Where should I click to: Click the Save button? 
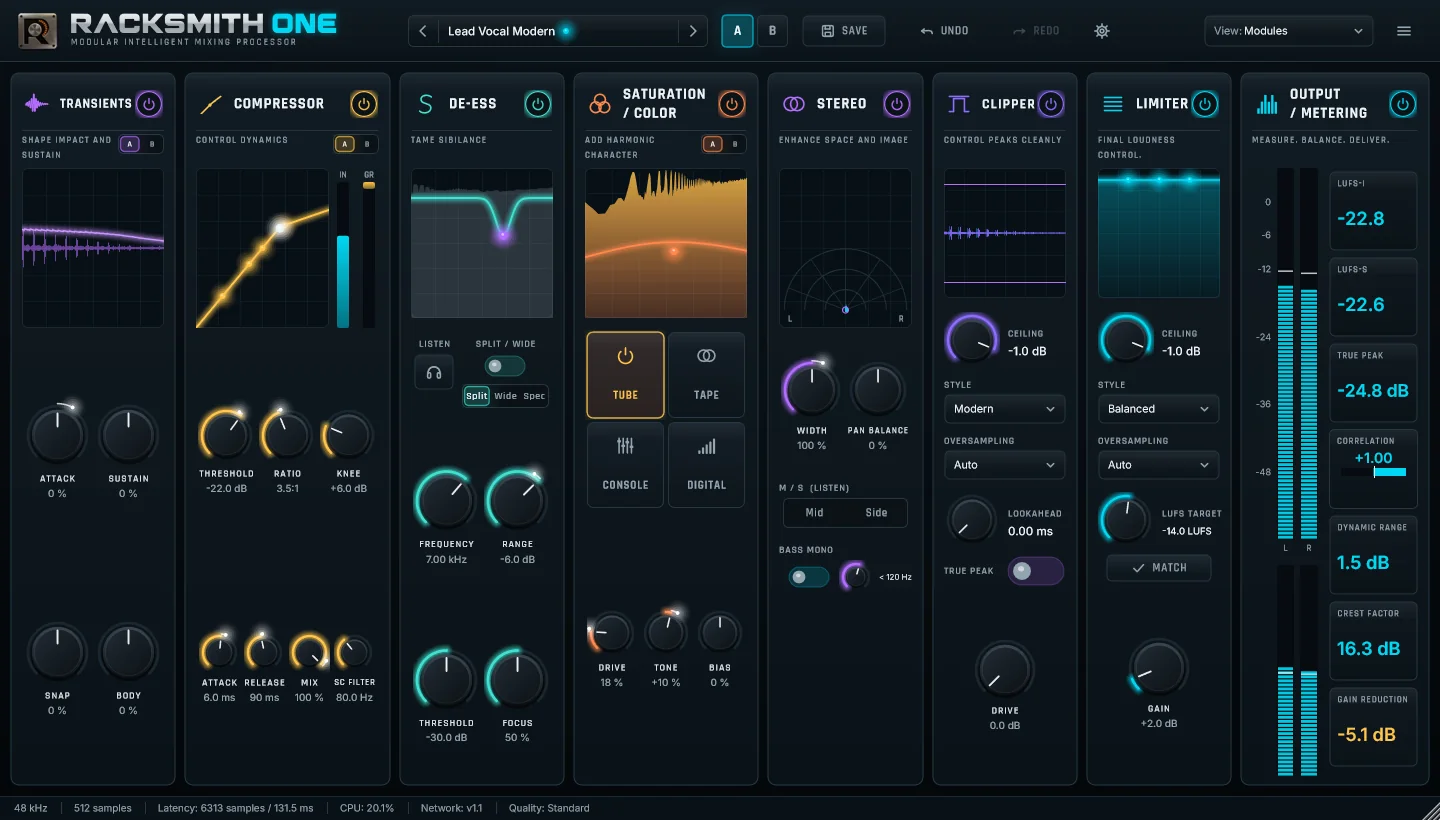pyautogui.click(x=844, y=31)
